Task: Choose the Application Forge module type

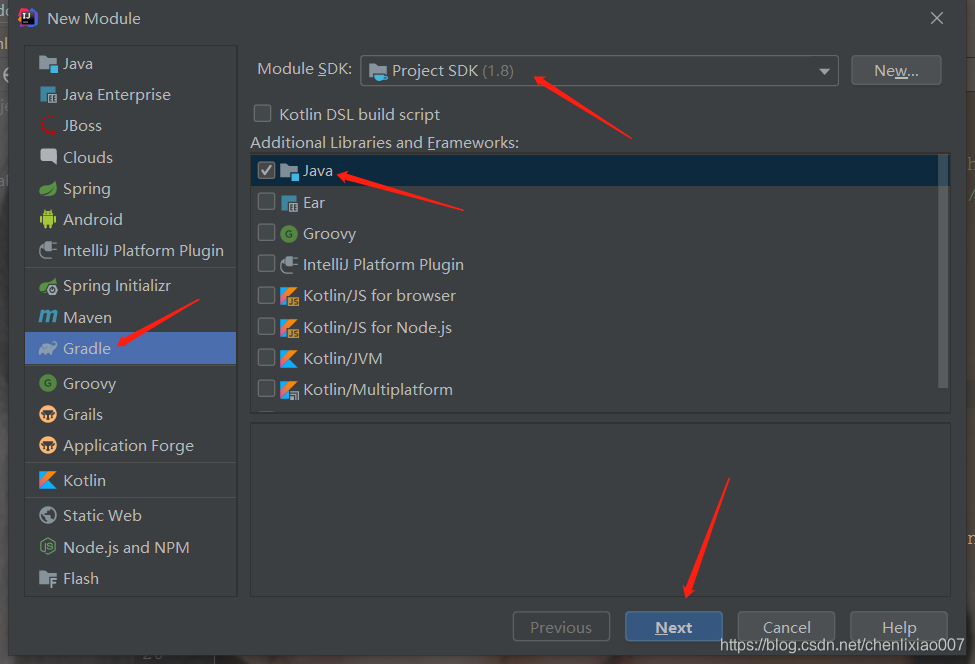Action: point(131,445)
